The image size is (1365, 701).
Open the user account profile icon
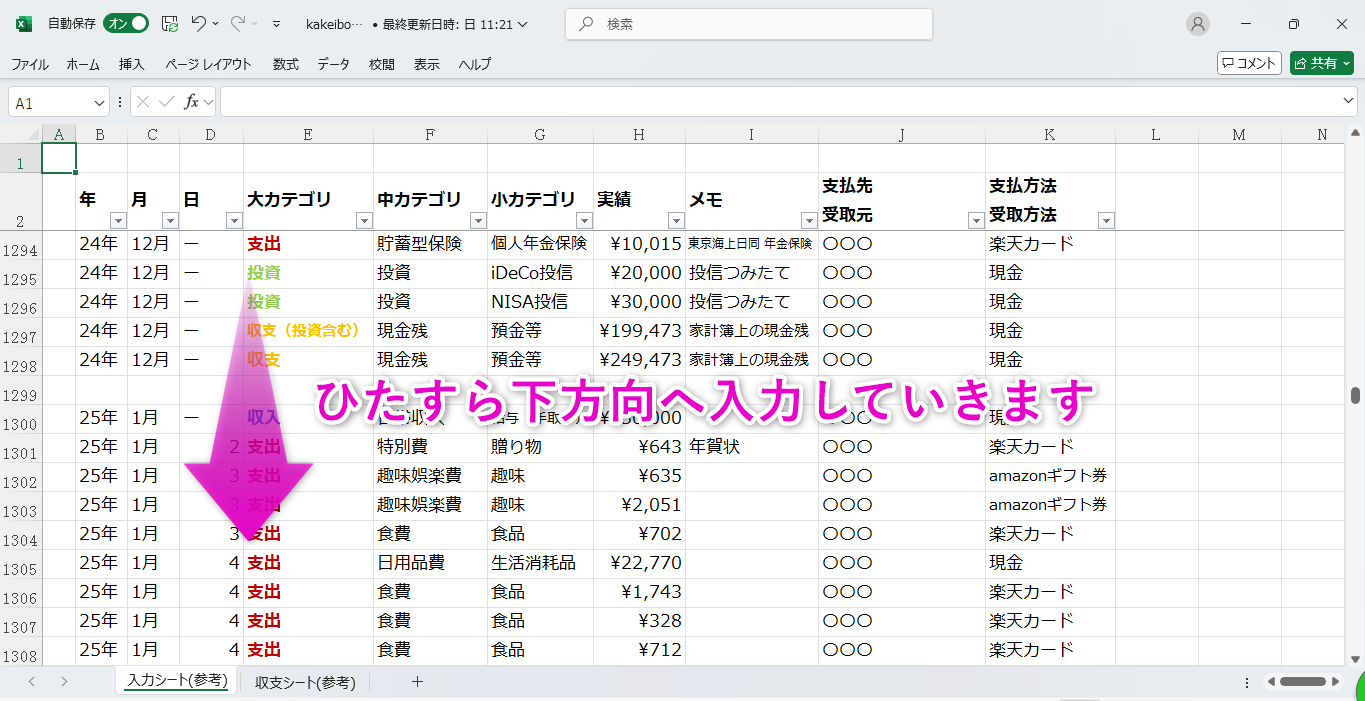click(1197, 24)
